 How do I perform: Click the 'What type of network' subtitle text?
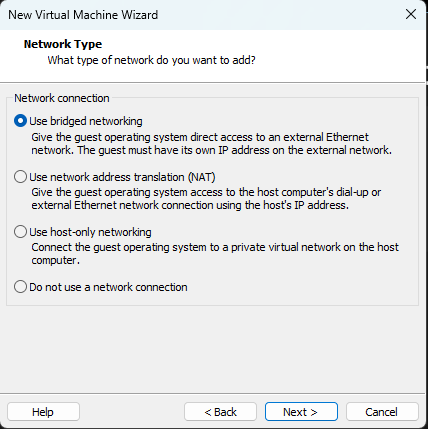(x=152, y=60)
